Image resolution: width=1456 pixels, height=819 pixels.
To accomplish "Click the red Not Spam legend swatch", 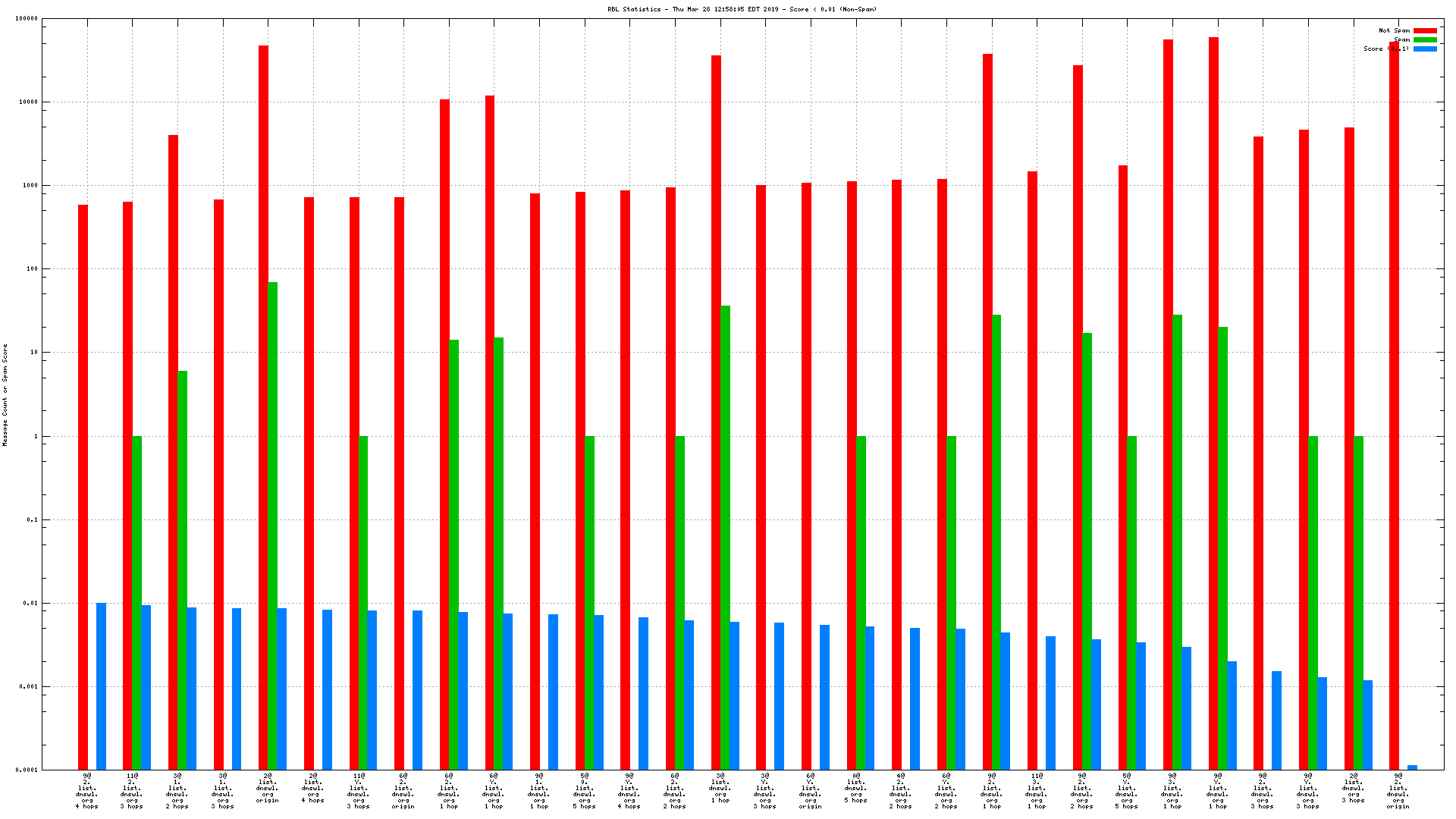I will (x=1425, y=31).
